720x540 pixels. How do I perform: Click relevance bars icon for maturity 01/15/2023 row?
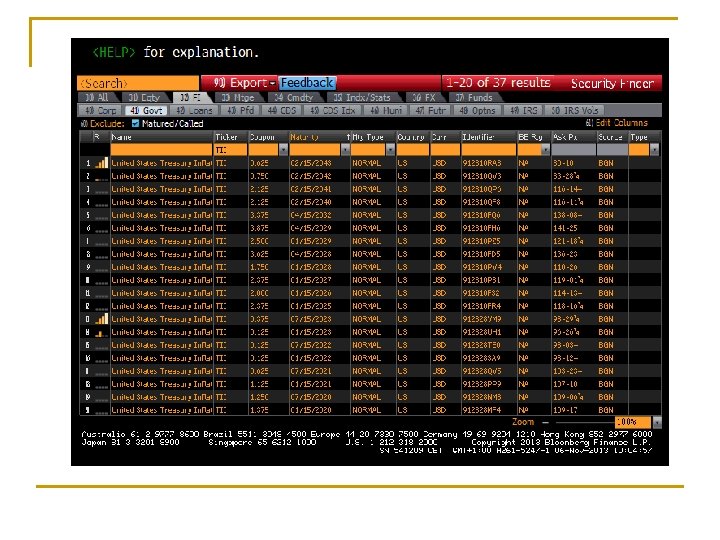101,332
